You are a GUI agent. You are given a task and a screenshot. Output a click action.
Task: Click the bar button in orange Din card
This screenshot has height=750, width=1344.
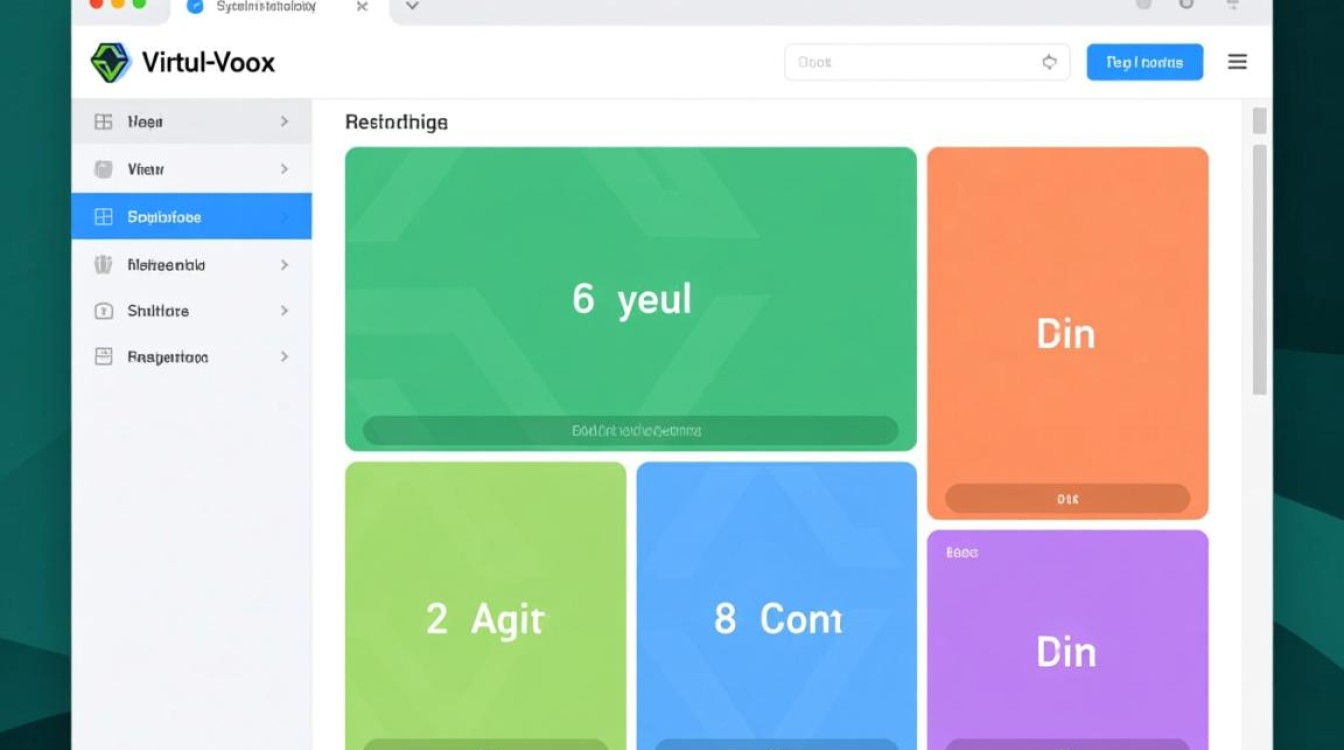(1067, 498)
